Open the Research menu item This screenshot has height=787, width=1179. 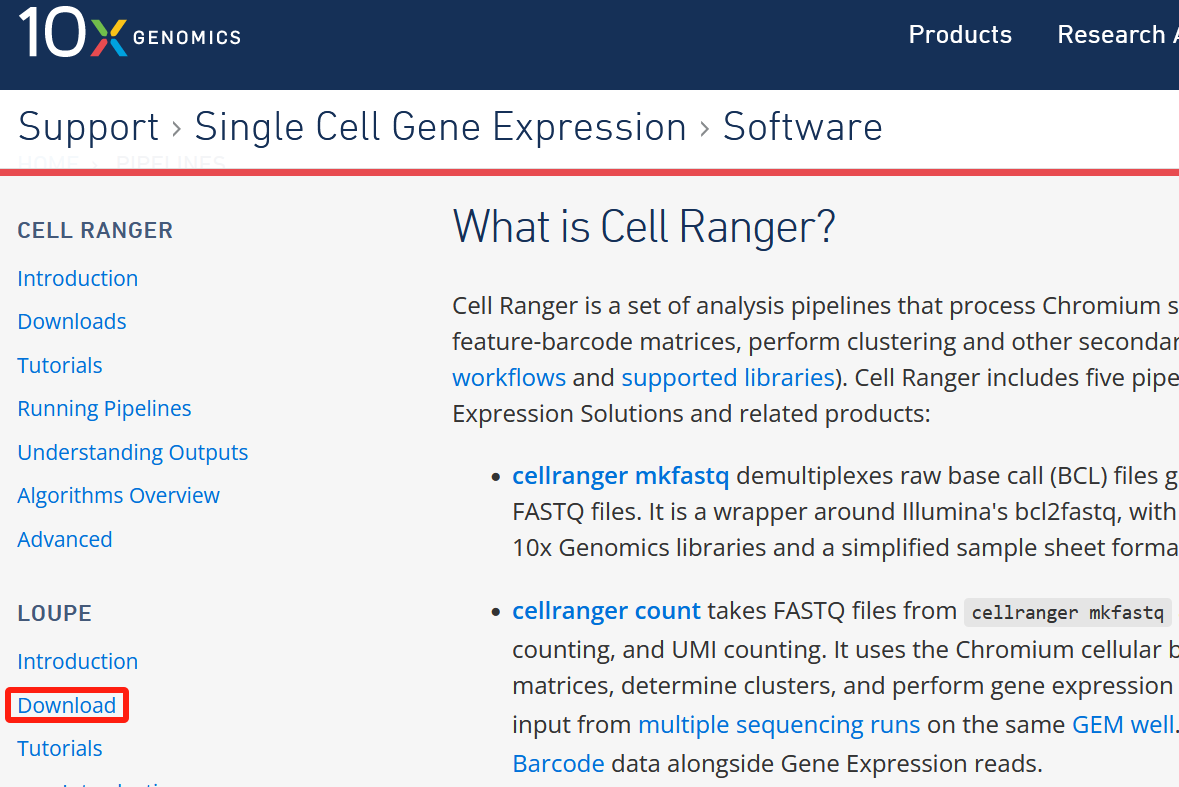[1117, 35]
